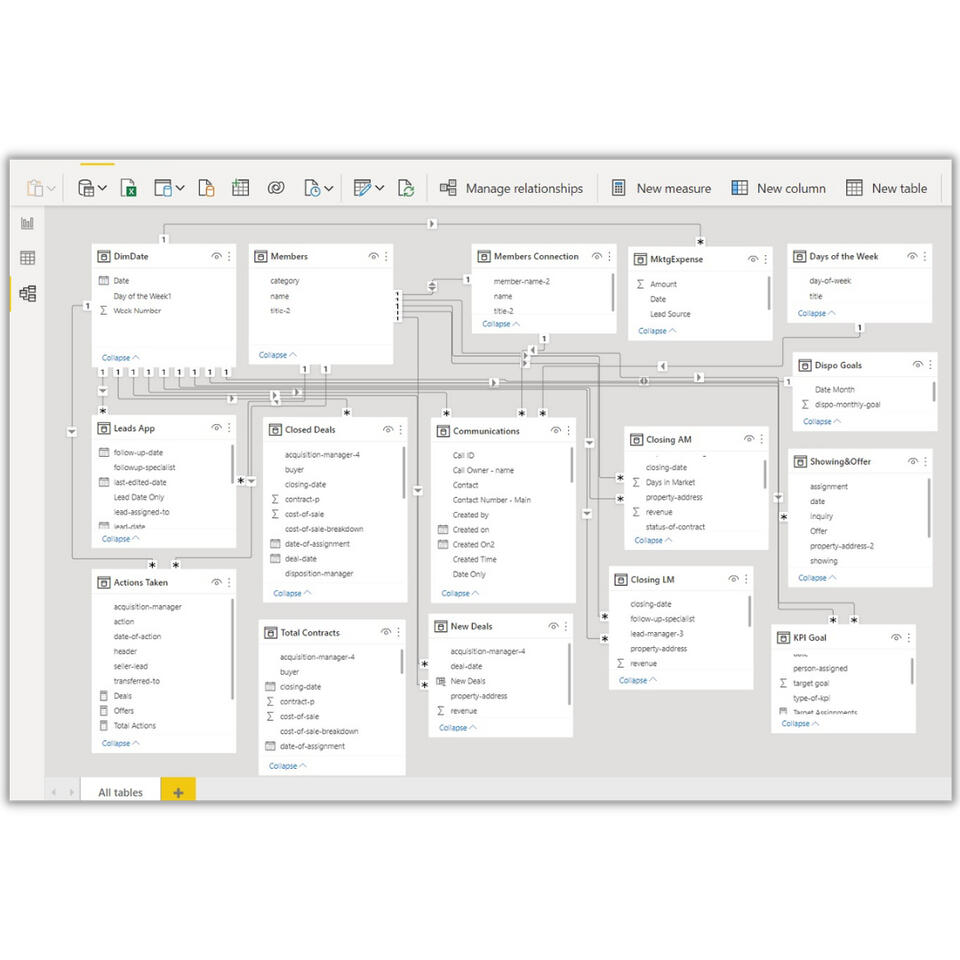Open the DimDate table options menu
Screen dimensions: 960x960
tap(230, 256)
